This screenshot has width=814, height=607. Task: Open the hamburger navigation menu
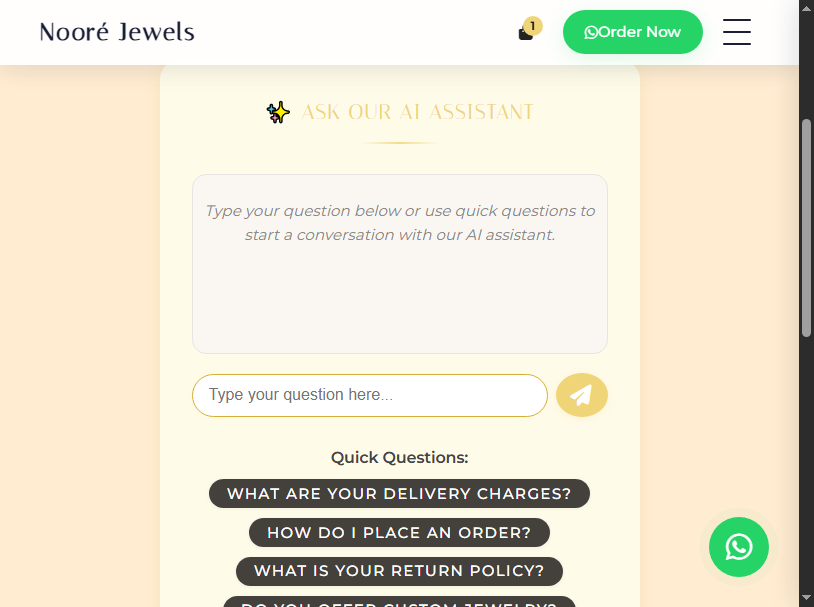click(737, 32)
